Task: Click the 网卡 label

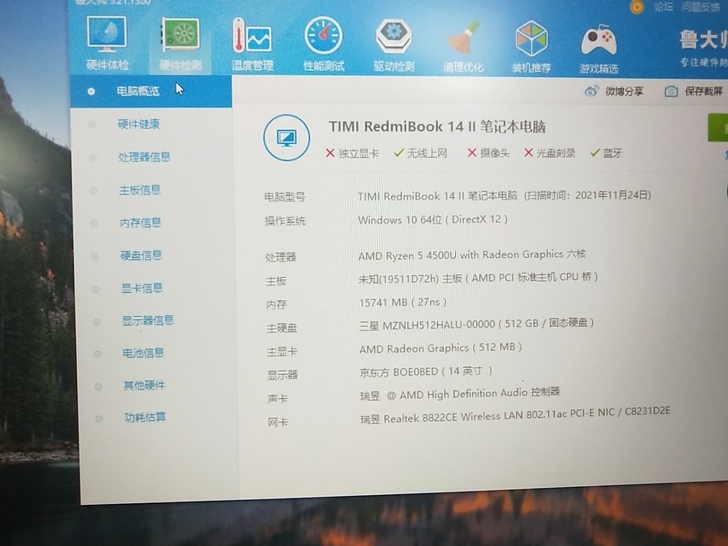Action: pyautogui.click(x=278, y=422)
